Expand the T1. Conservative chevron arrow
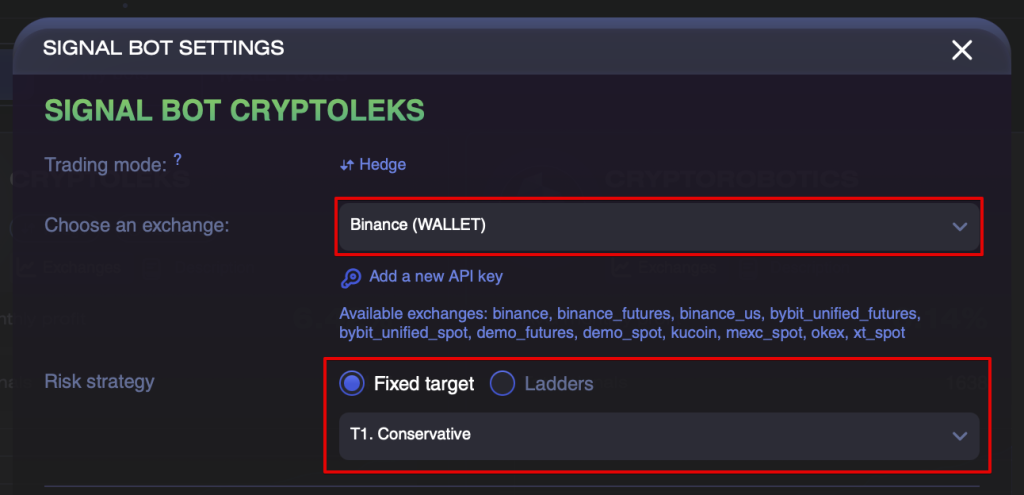Screen dimensions: 1024x495 (x=959, y=436)
